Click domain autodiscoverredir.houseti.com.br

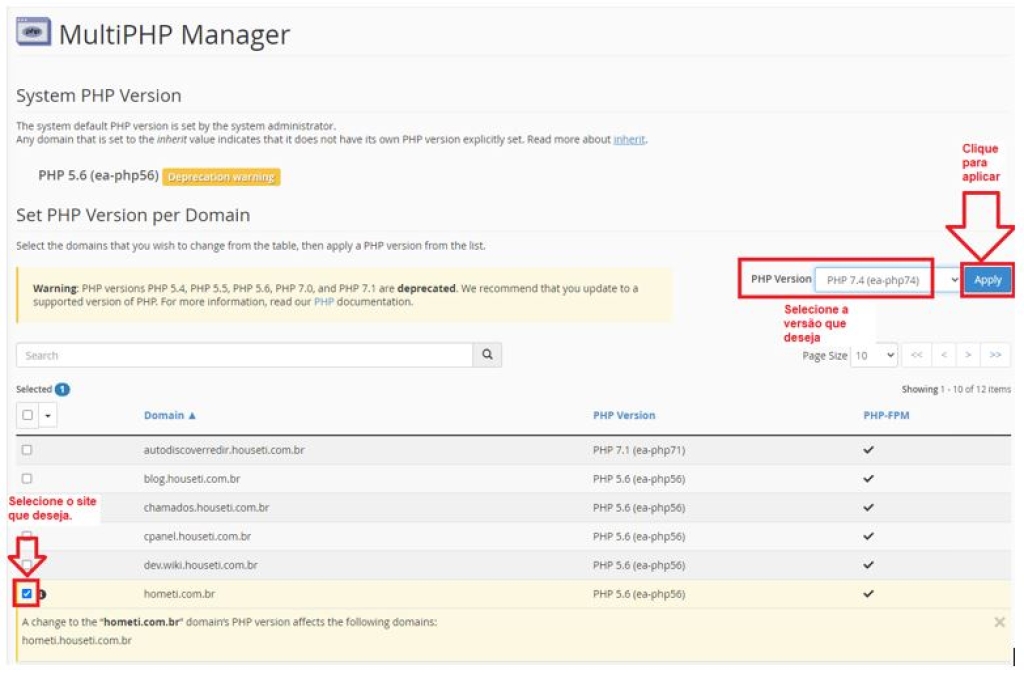[x=224, y=450]
